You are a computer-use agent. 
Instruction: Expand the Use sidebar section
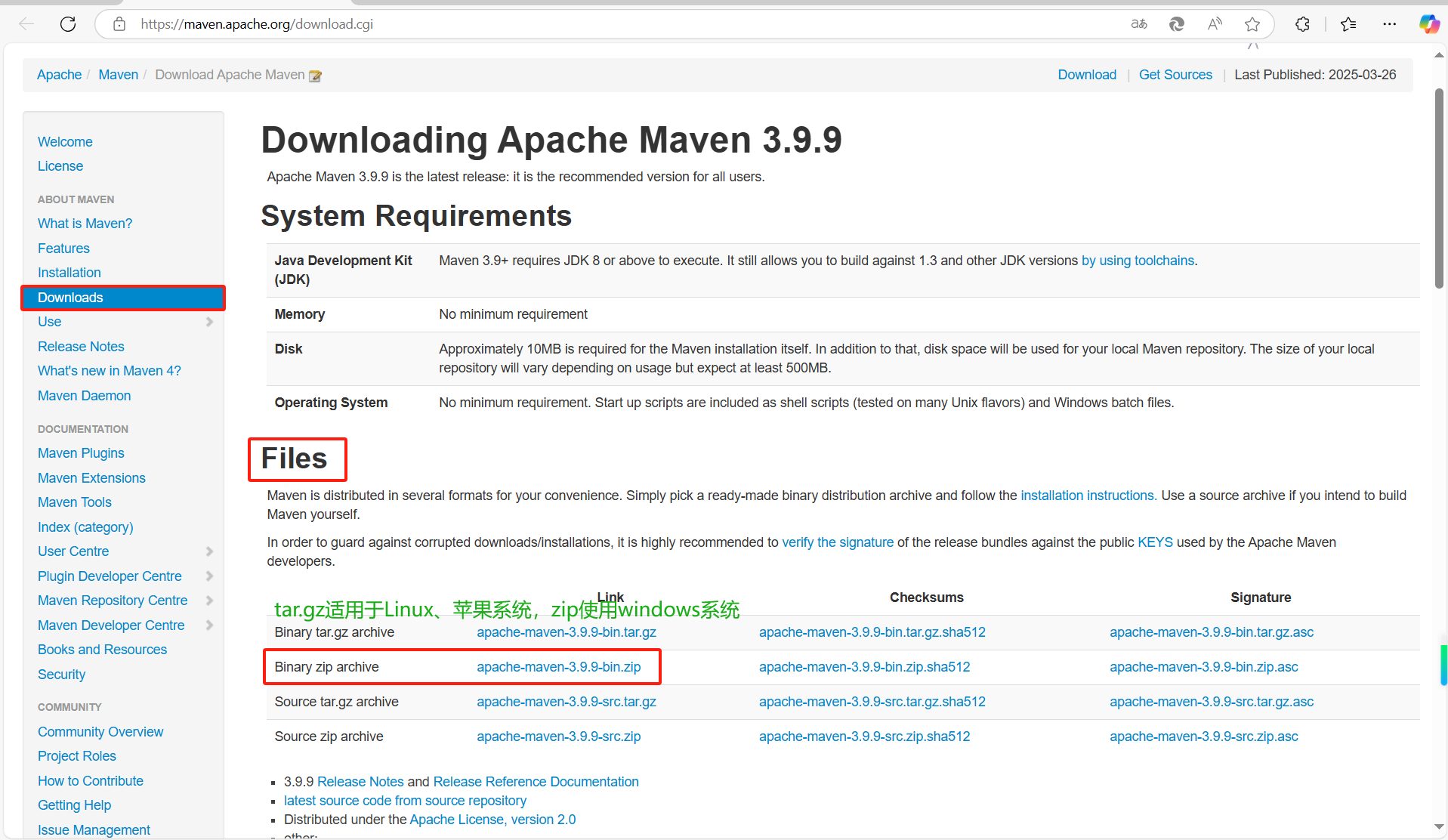[210, 322]
